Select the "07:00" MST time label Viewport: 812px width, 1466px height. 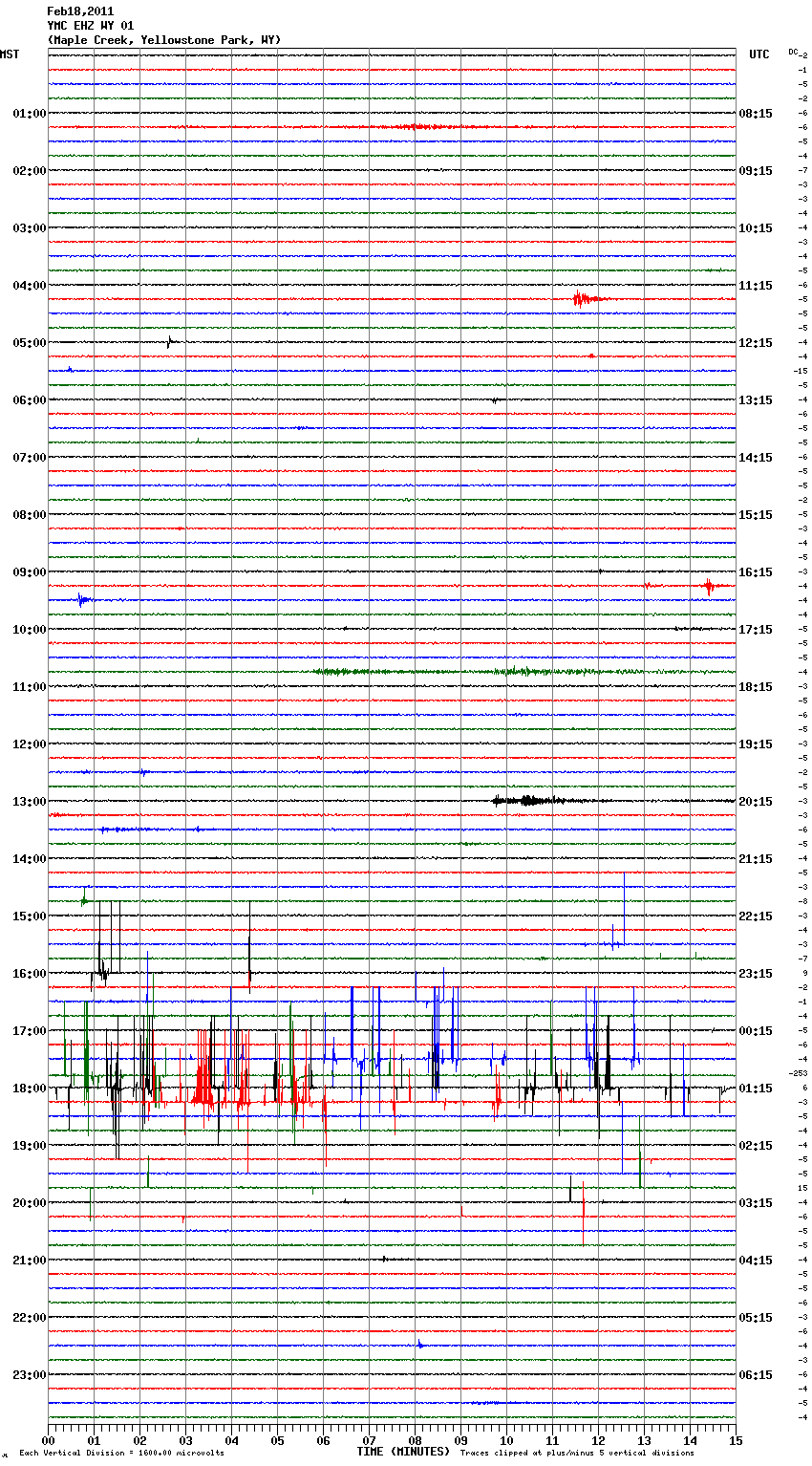tap(30, 458)
